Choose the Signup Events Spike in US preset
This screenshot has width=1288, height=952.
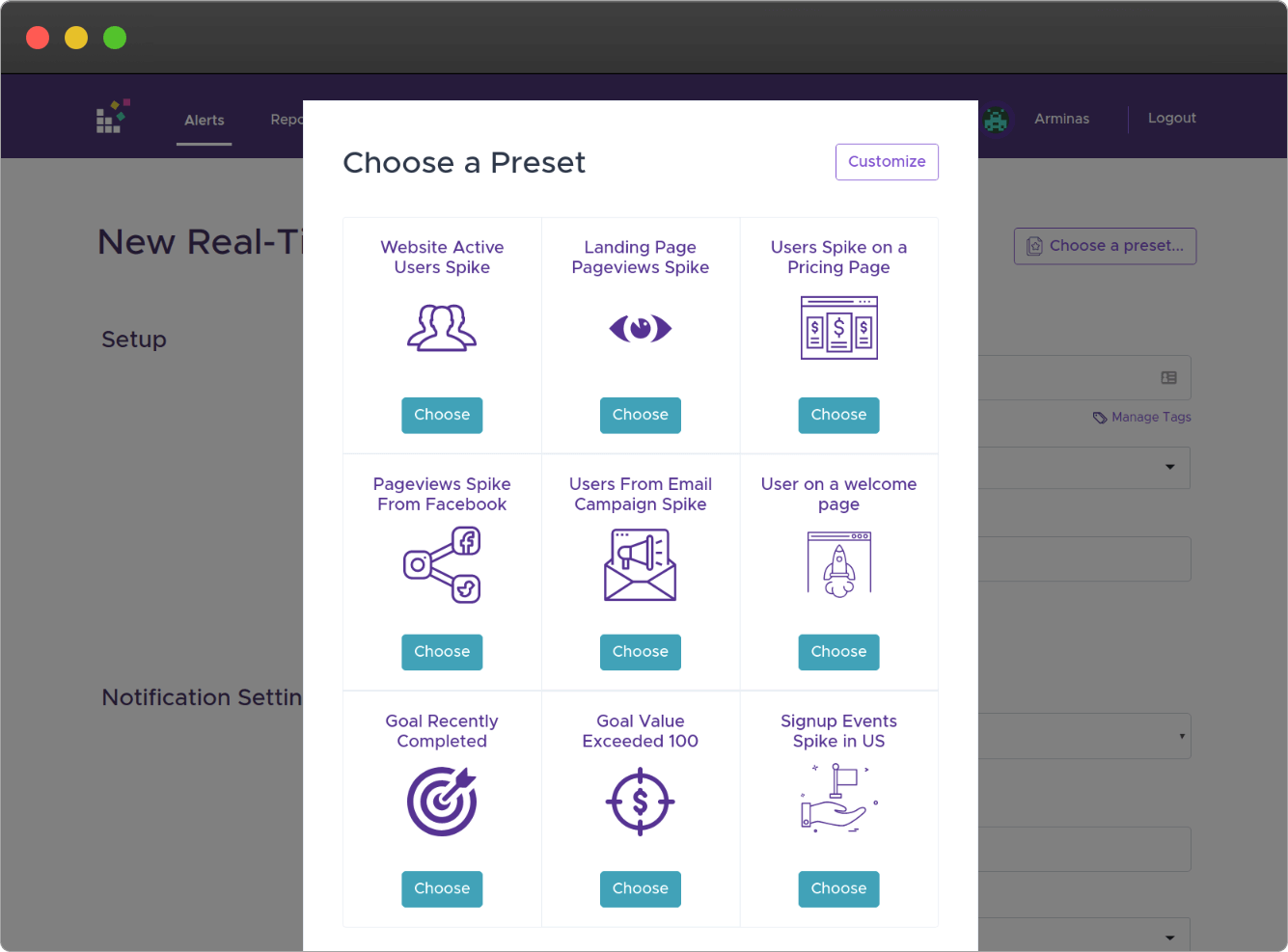(x=839, y=889)
